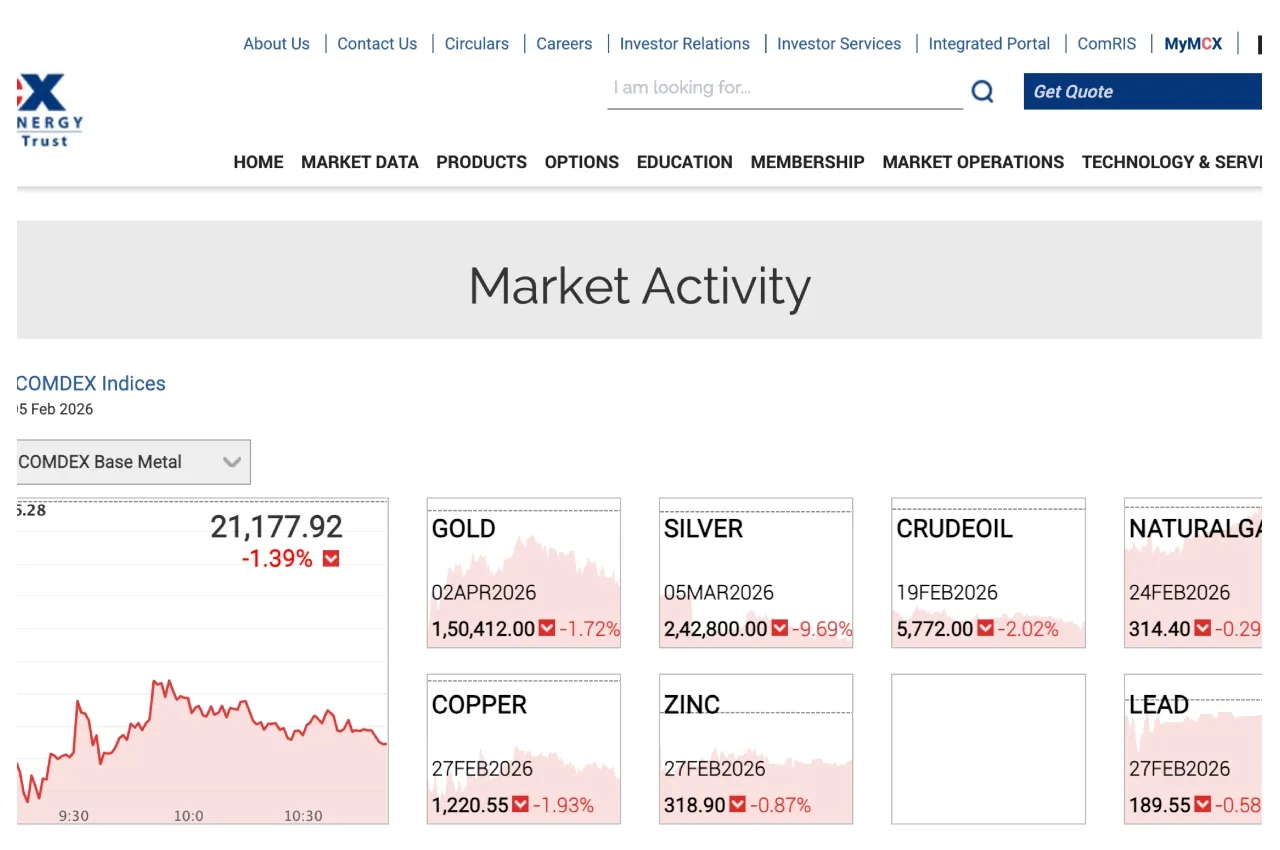Open the Investor Relations link
Screen dimensions: 1280x850
coord(684,44)
